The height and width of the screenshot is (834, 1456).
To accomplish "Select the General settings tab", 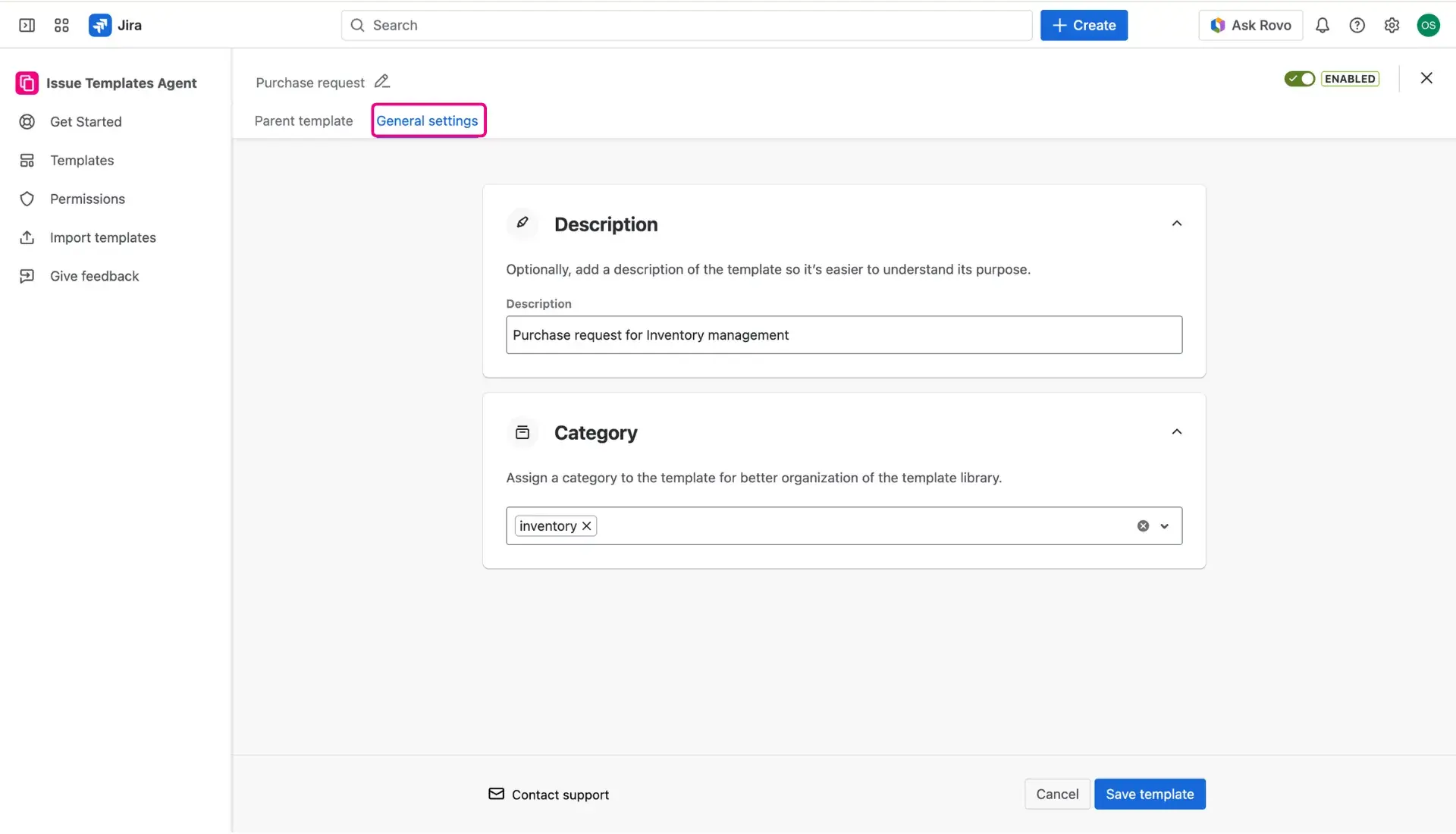I will (428, 121).
